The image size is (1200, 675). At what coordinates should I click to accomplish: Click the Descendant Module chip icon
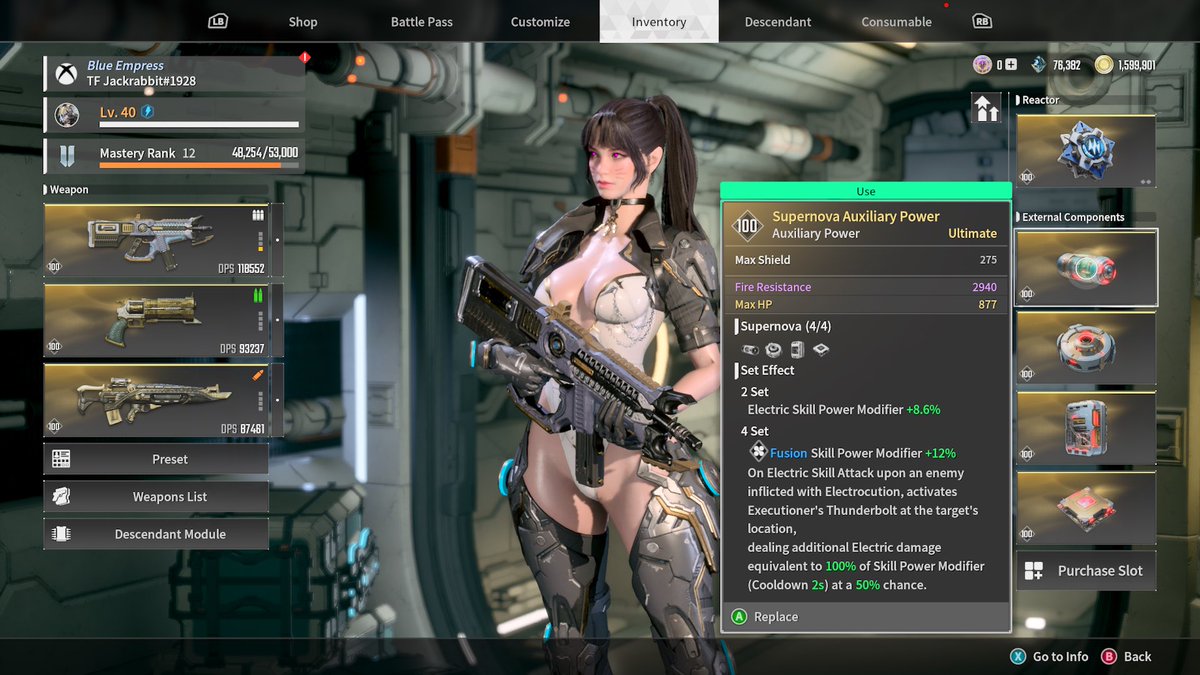click(61, 534)
